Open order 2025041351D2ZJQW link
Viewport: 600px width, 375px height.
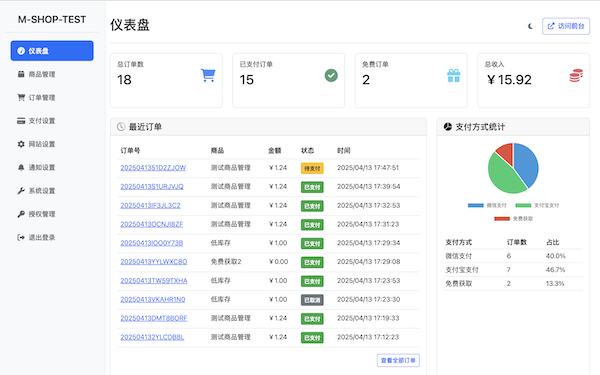(153, 168)
